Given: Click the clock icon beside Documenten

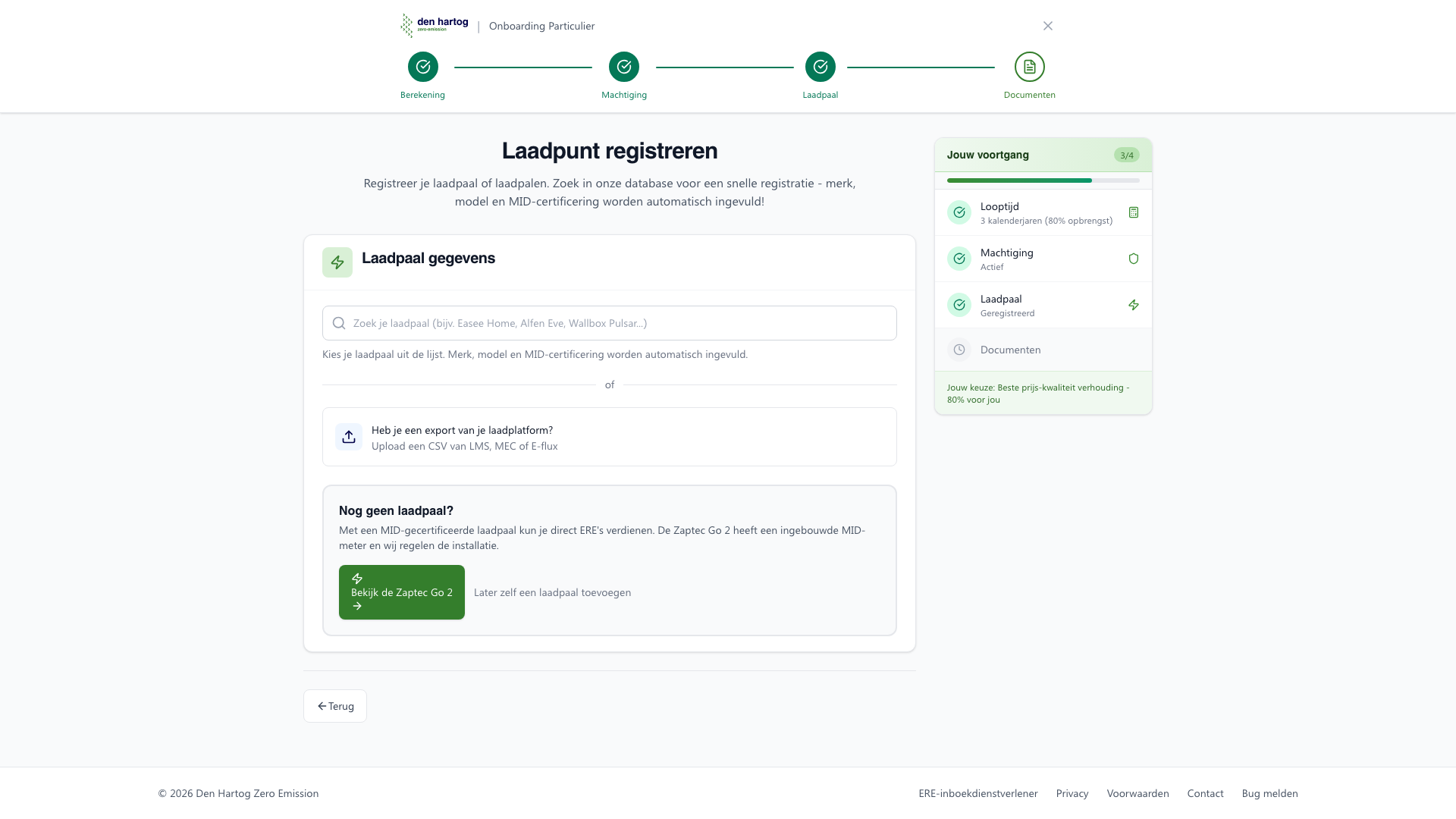Looking at the screenshot, I should click(959, 350).
